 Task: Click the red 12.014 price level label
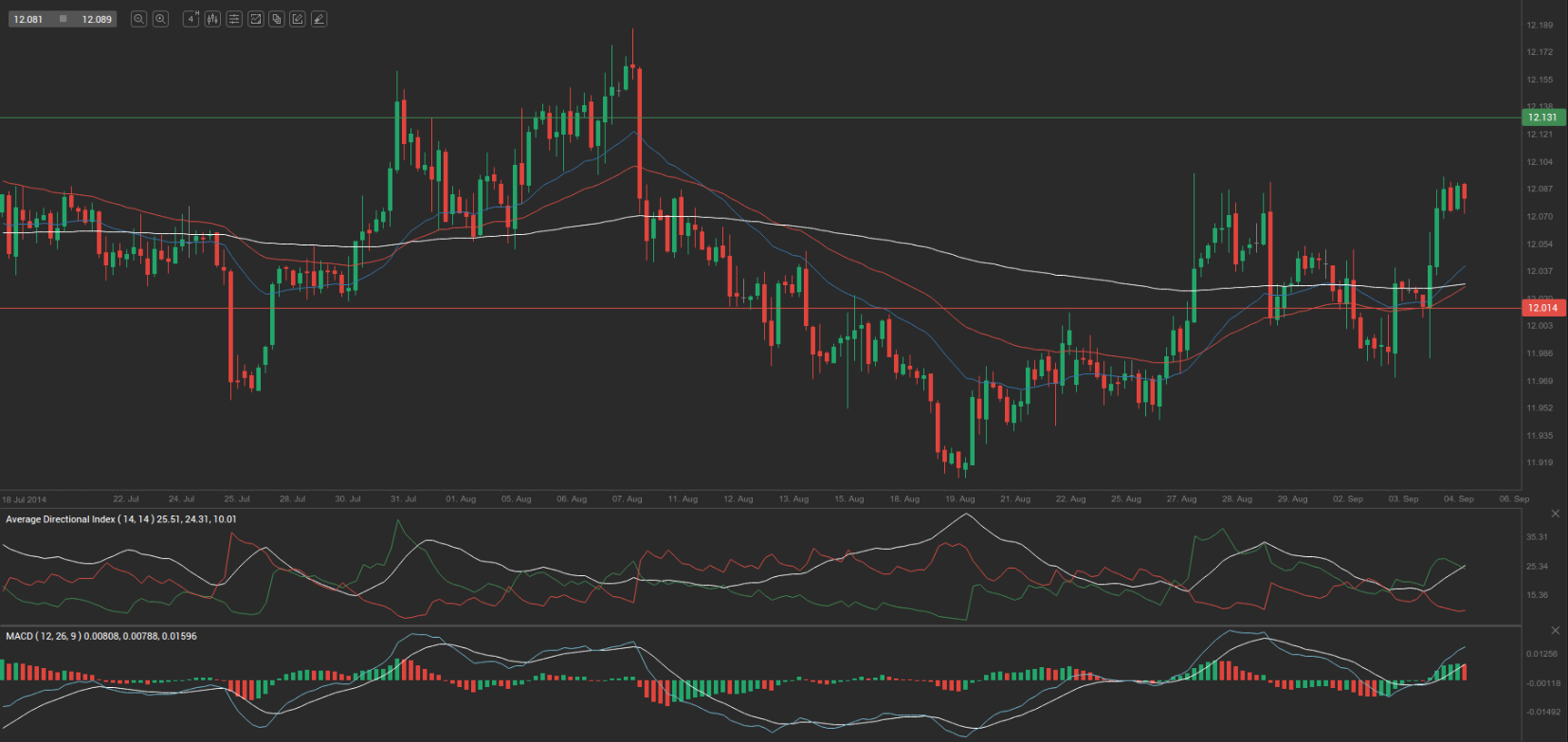point(1541,308)
